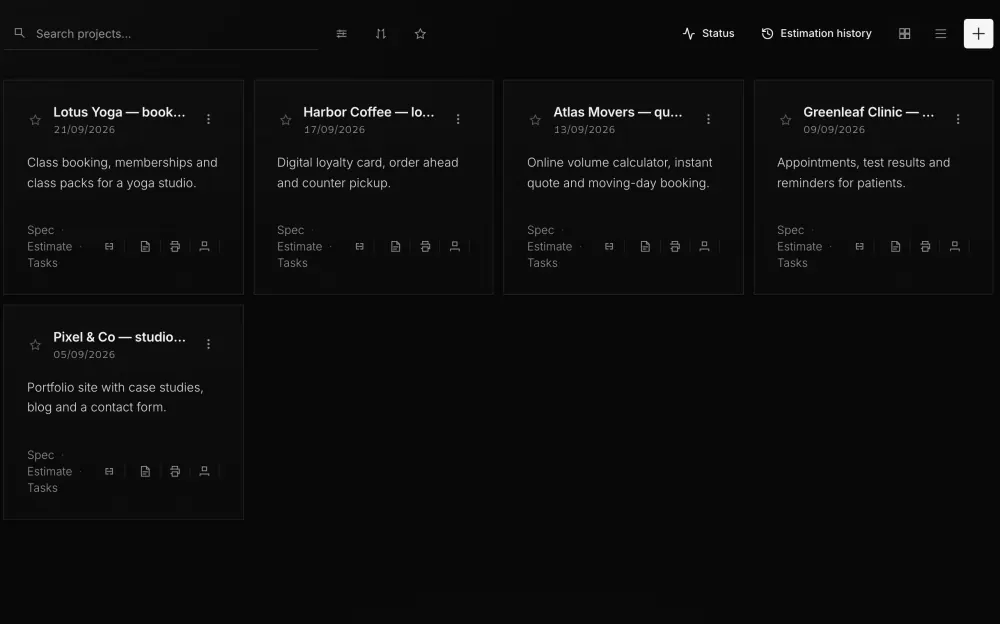Click the search magnifier icon
This screenshot has width=1000, height=624.
tap(19, 33)
